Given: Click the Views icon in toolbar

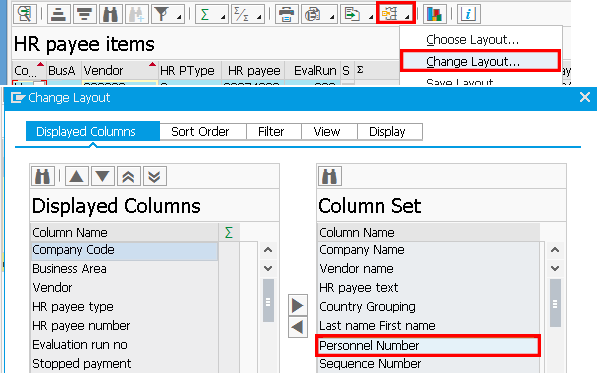Looking at the screenshot, I should point(313,14).
